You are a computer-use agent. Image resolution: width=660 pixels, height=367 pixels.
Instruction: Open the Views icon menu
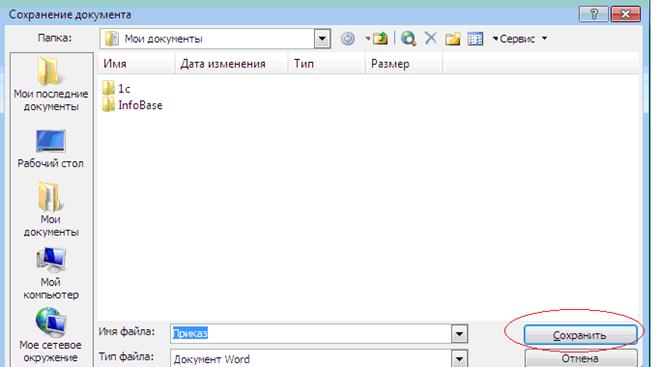pos(475,39)
